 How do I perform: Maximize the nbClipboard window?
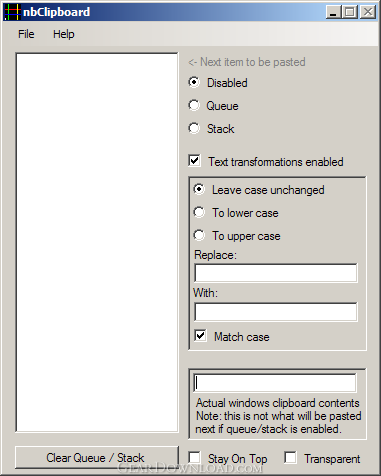point(350,12)
